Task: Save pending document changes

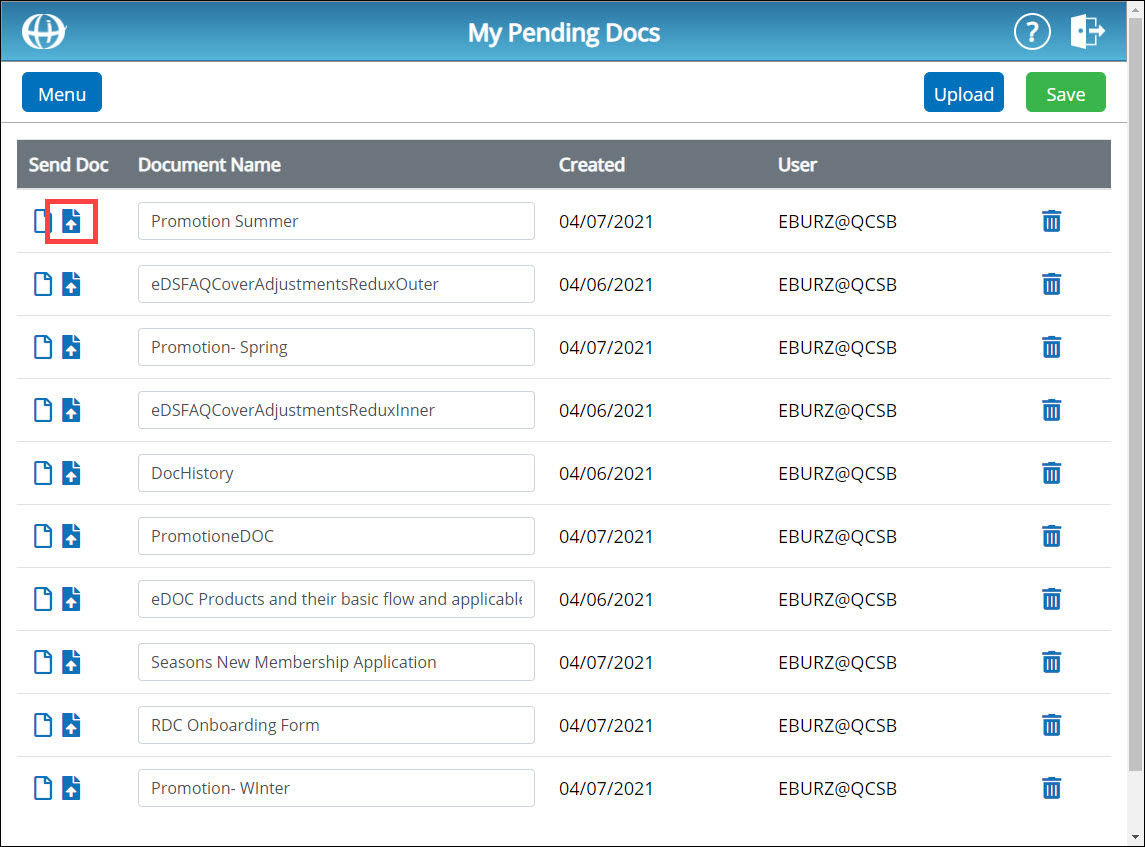Action: (x=1065, y=92)
